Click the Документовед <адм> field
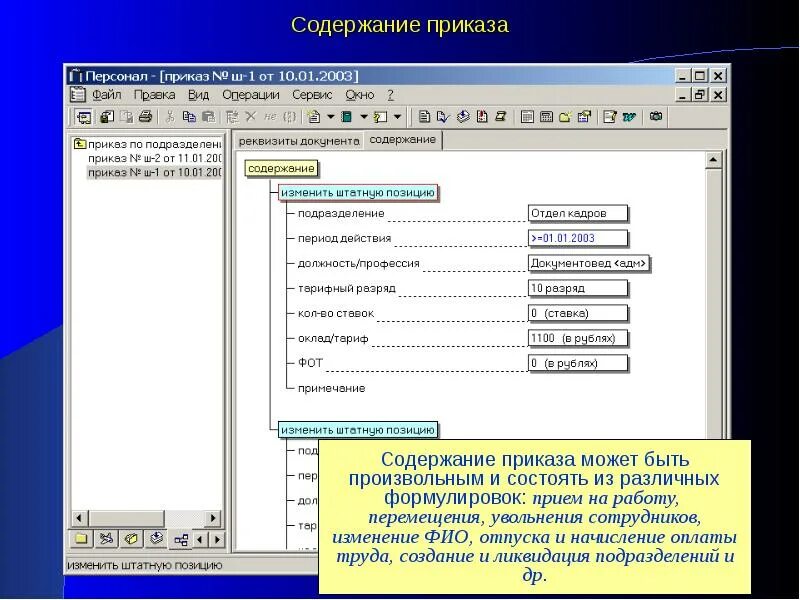This screenshot has width=800, height=600. tap(588, 263)
